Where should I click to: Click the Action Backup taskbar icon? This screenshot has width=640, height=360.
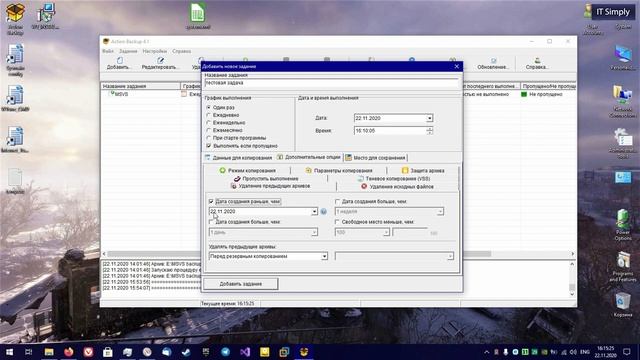304,352
